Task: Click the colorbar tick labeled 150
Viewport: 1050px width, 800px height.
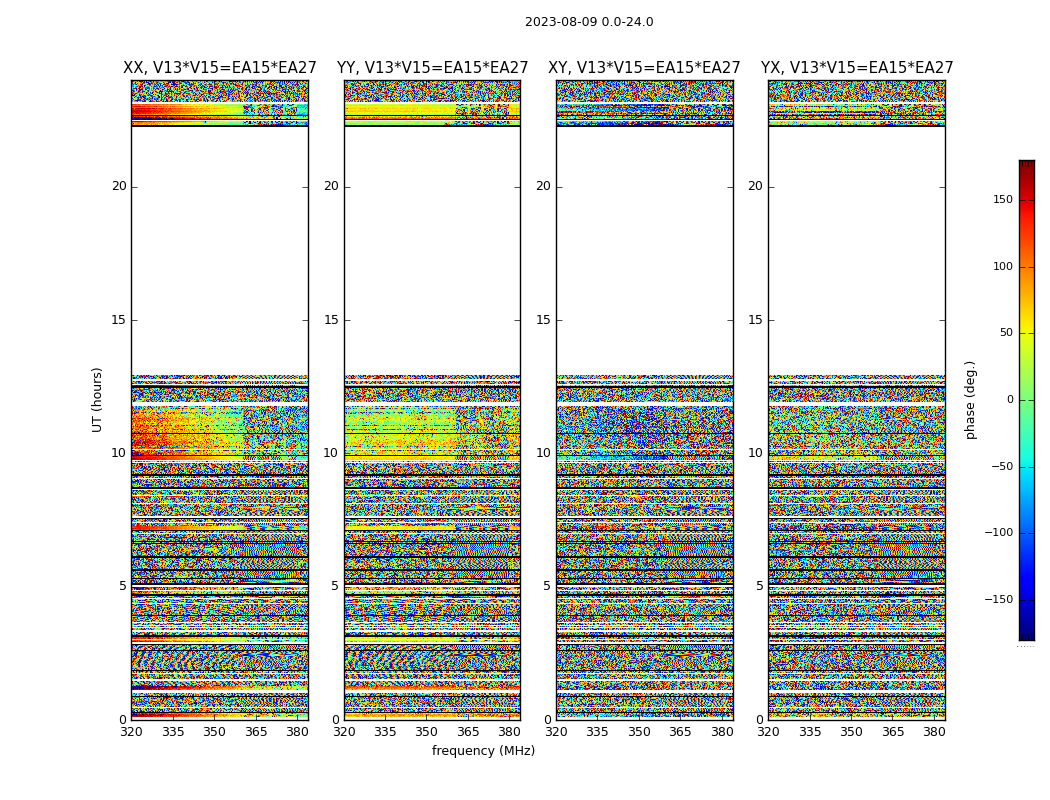Action: [x=1002, y=199]
